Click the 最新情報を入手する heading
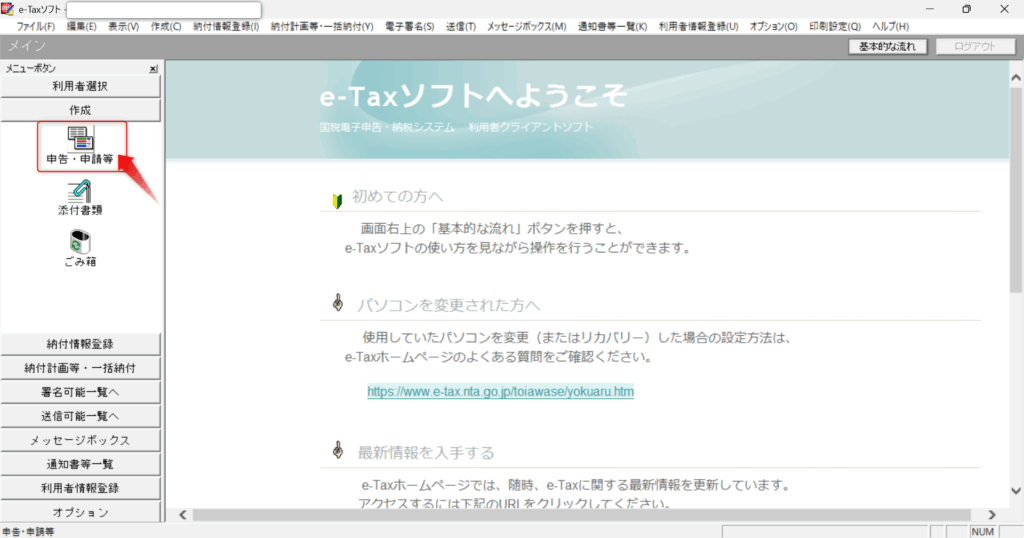Viewport: 1024px width, 538px height. 426,452
